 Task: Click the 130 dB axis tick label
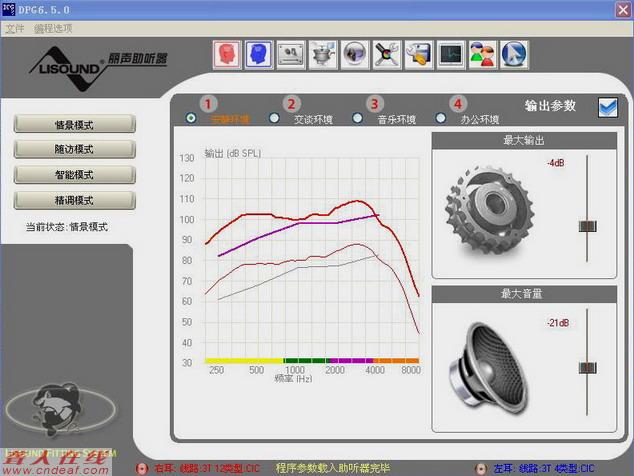(187, 158)
